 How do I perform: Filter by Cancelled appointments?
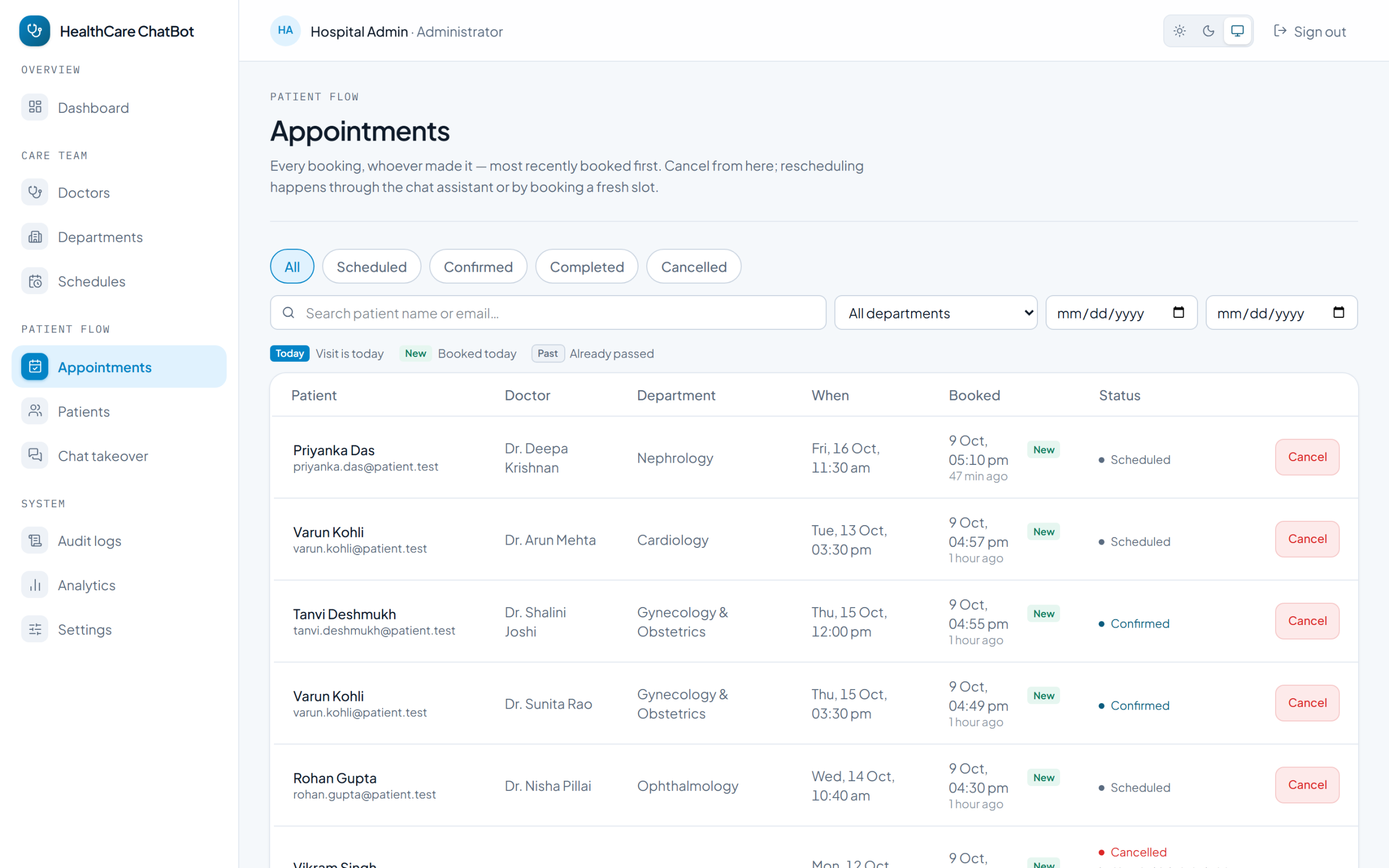point(693,266)
